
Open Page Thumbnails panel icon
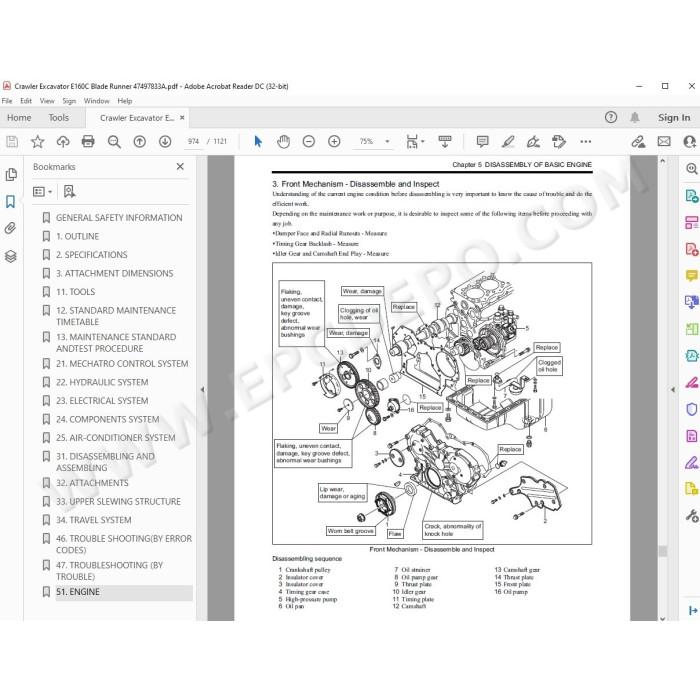pos(11,175)
